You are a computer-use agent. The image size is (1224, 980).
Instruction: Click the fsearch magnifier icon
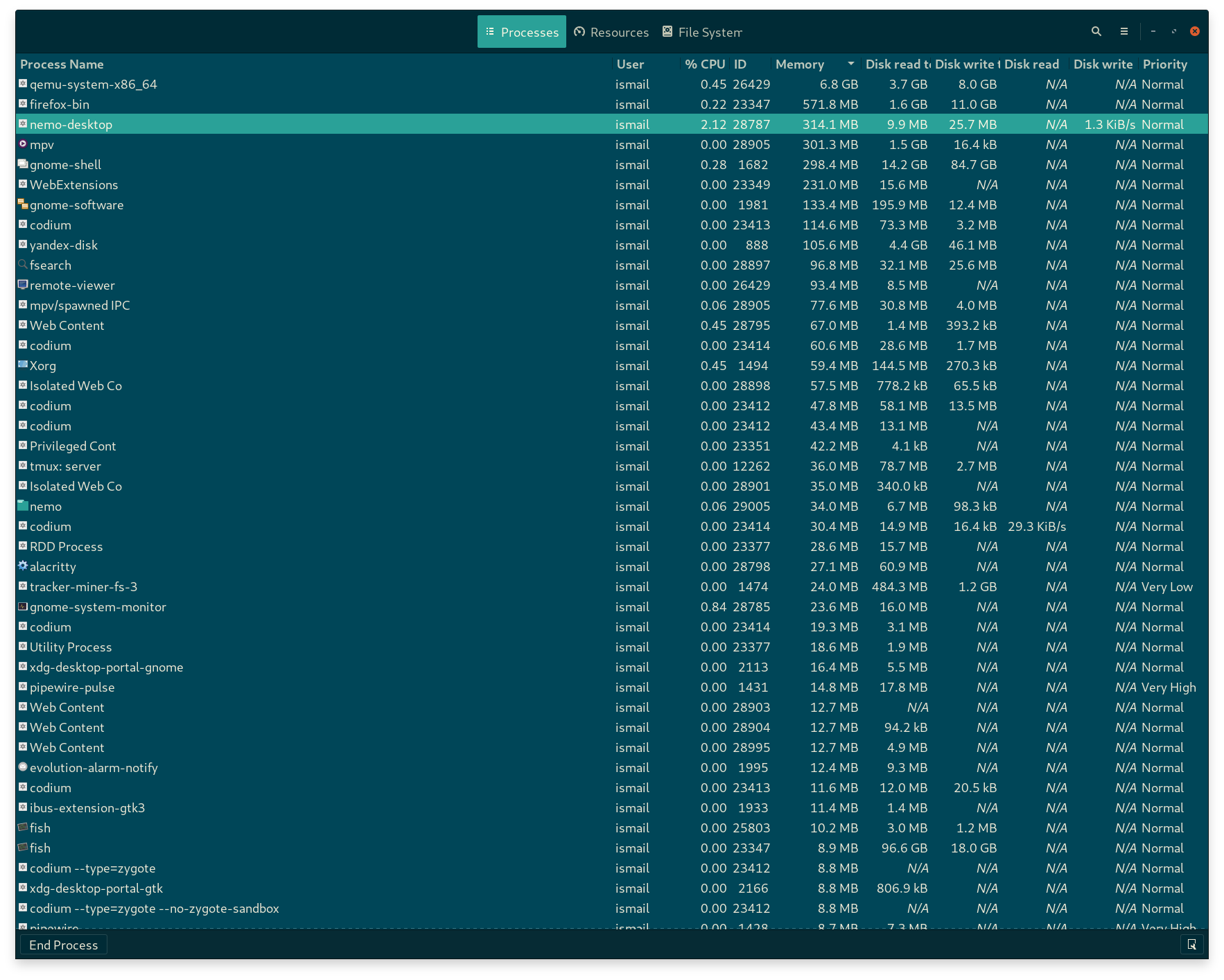22,265
